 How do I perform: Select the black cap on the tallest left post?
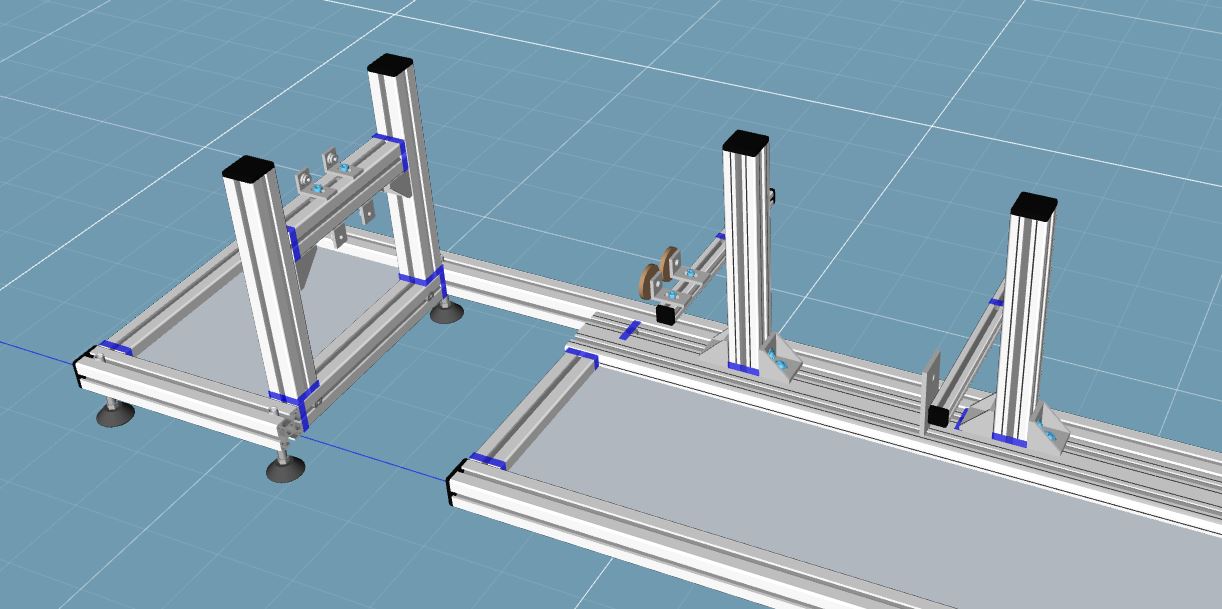click(390, 66)
